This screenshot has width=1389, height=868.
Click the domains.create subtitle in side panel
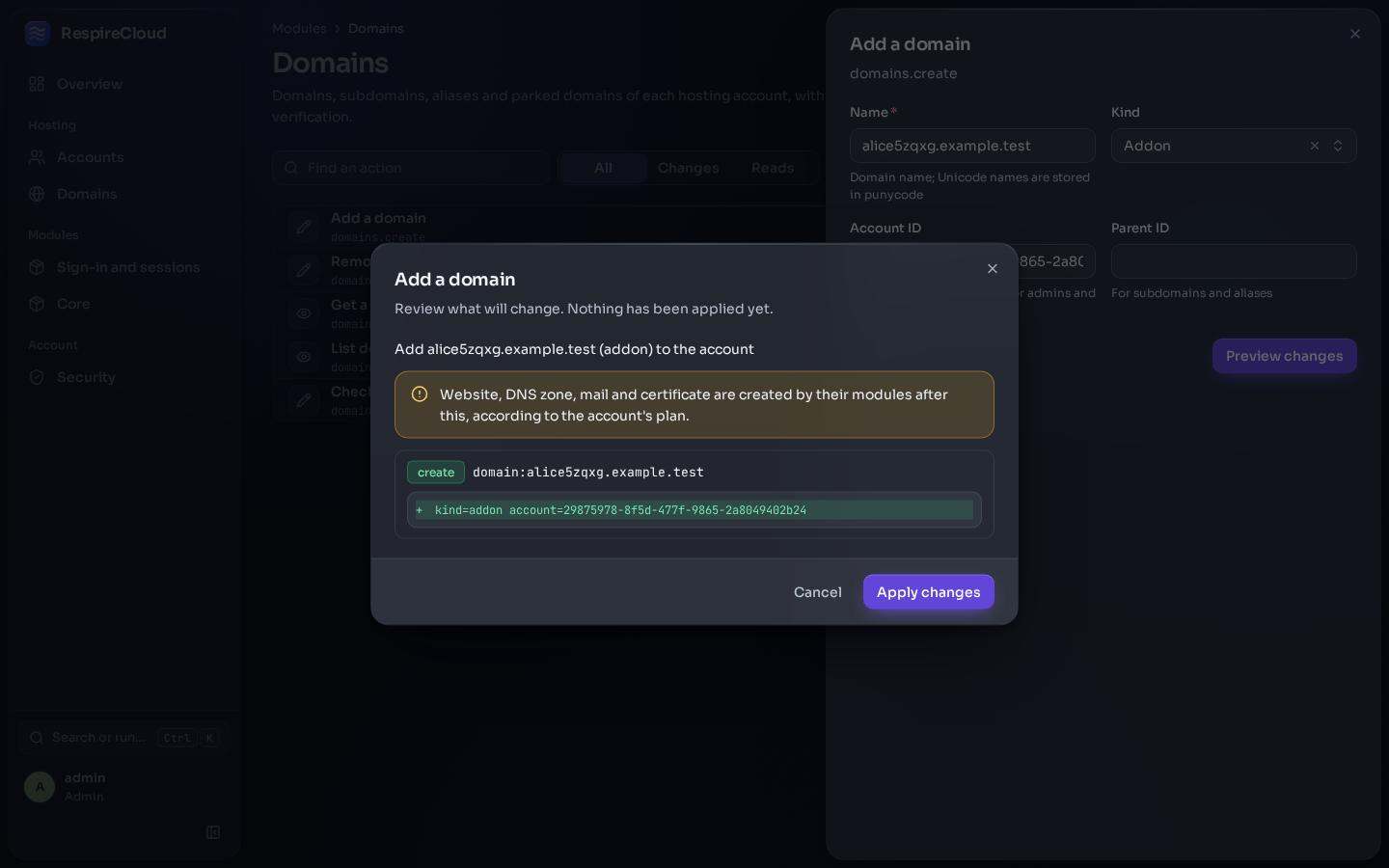(x=904, y=73)
